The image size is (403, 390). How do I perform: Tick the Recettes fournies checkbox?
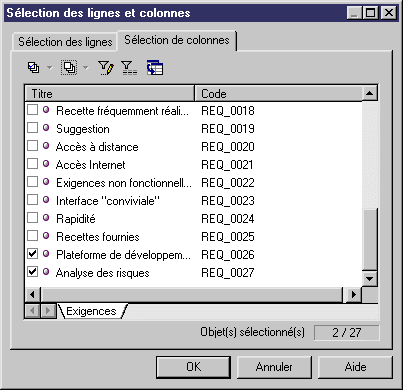click(32, 235)
